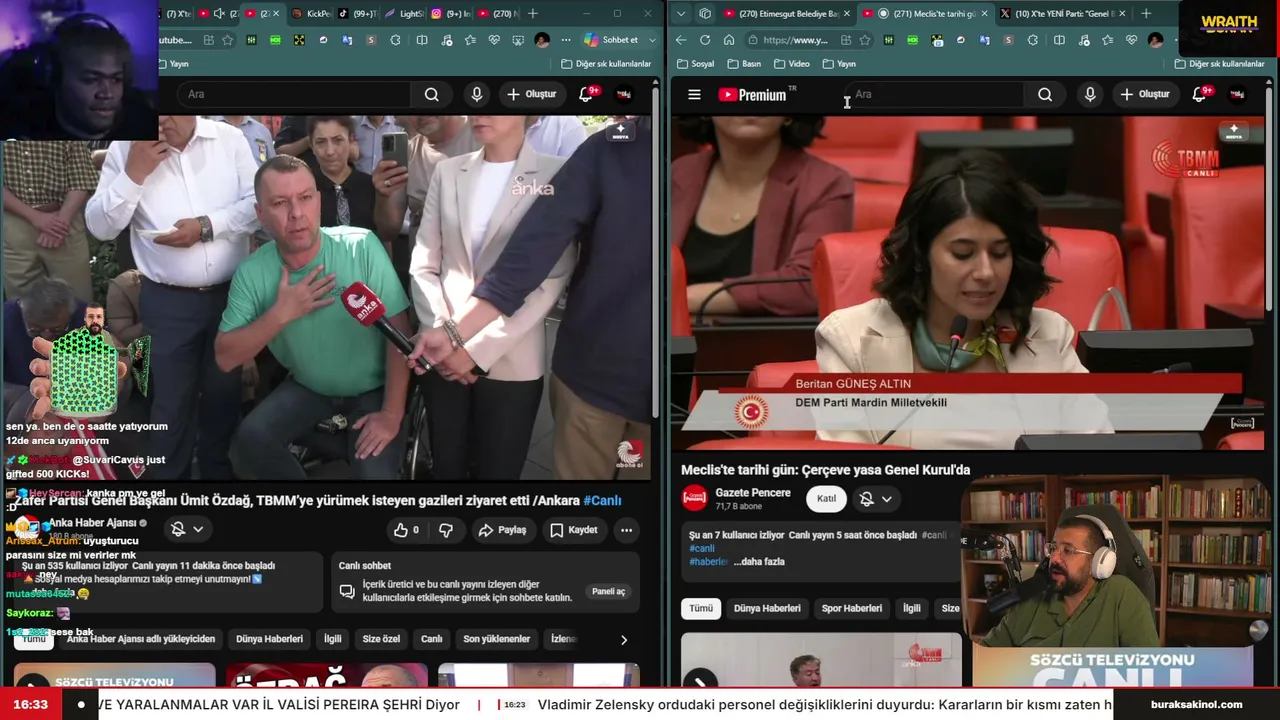Open account avatar in left YouTube window
The width and height of the screenshot is (1280, 720).
[x=624, y=94]
